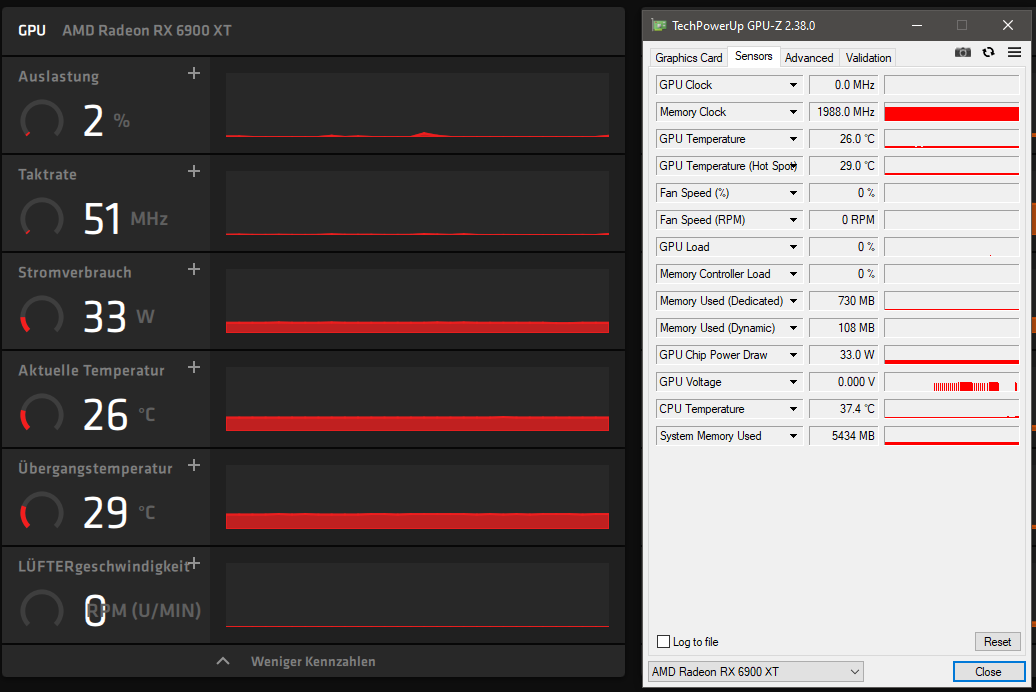Click the 730 MB dedicated memory value
This screenshot has height=692, width=1036.
tap(844, 301)
